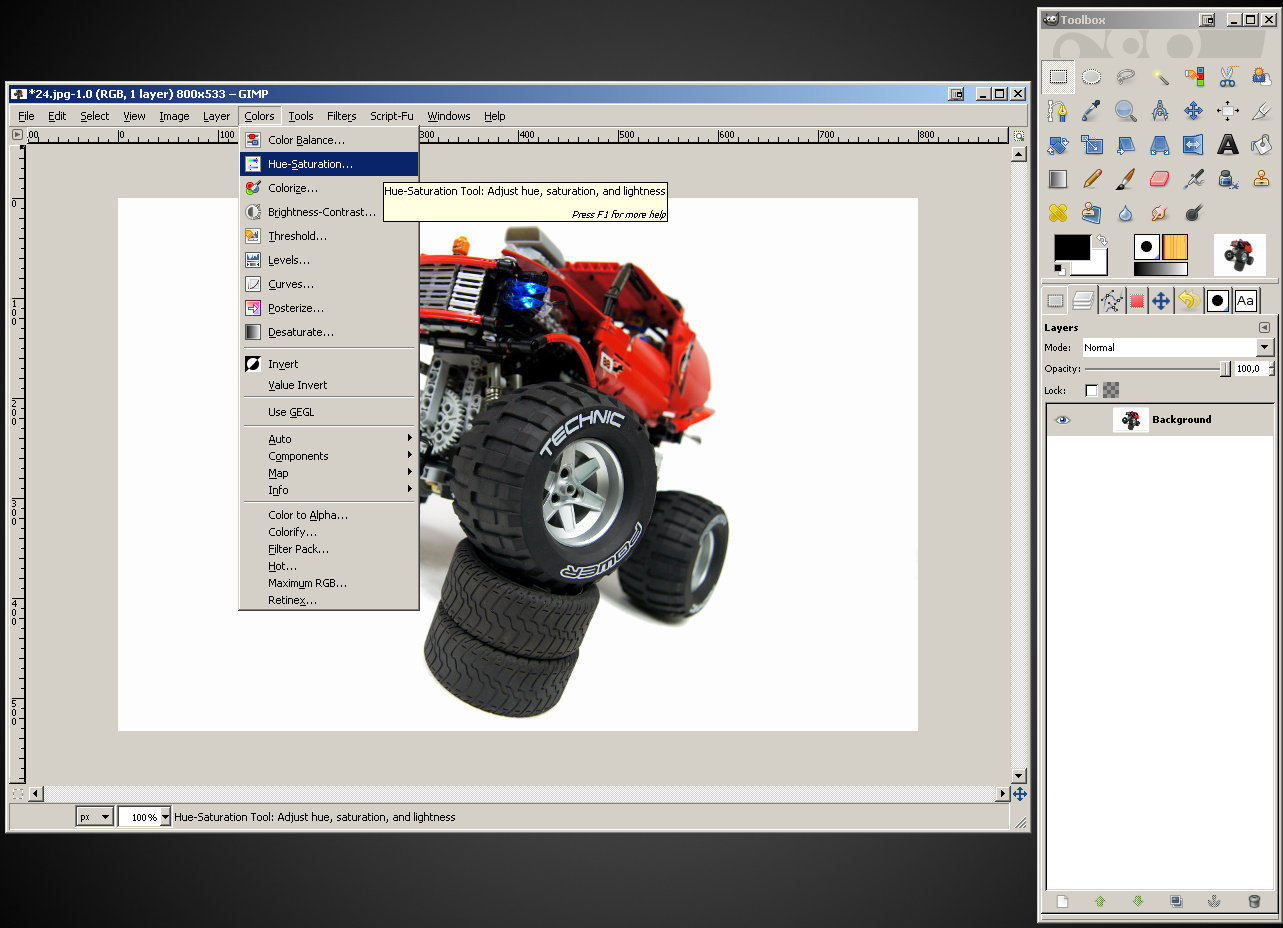Expand the Info submenu
Image resolution: width=1283 pixels, height=928 pixels.
(x=328, y=490)
